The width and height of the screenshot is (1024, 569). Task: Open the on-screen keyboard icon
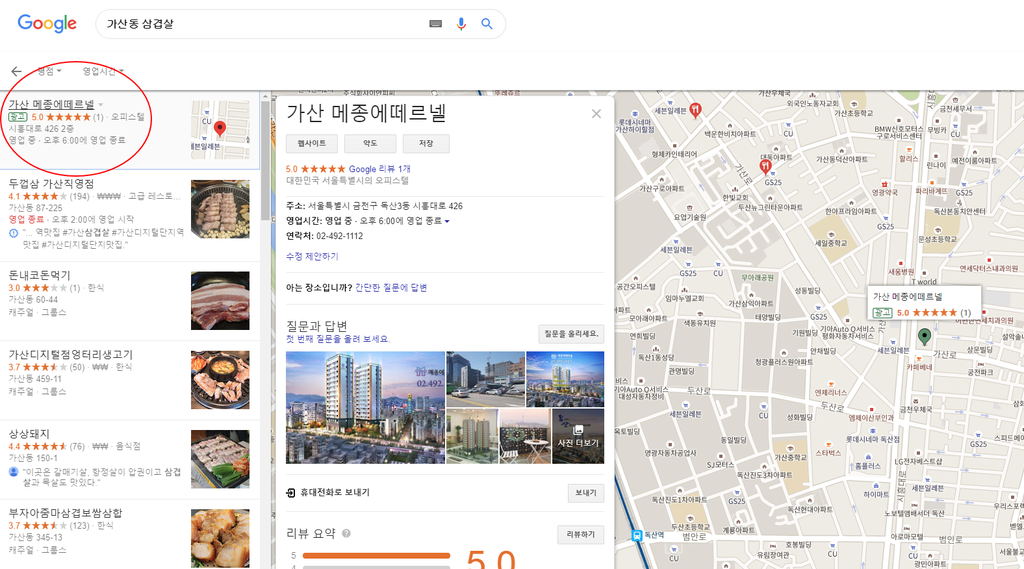pyautogui.click(x=436, y=24)
